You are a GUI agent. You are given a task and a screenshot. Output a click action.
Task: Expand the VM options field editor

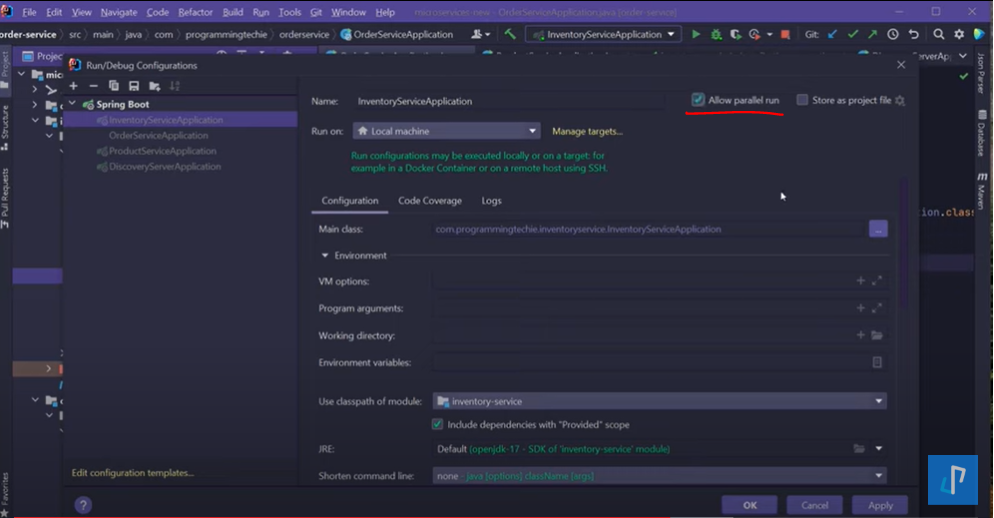(877, 280)
